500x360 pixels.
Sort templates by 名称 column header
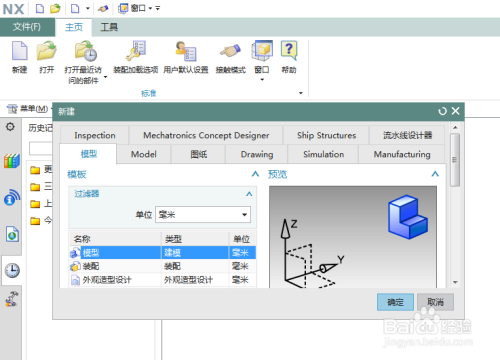pyautogui.click(x=115, y=239)
